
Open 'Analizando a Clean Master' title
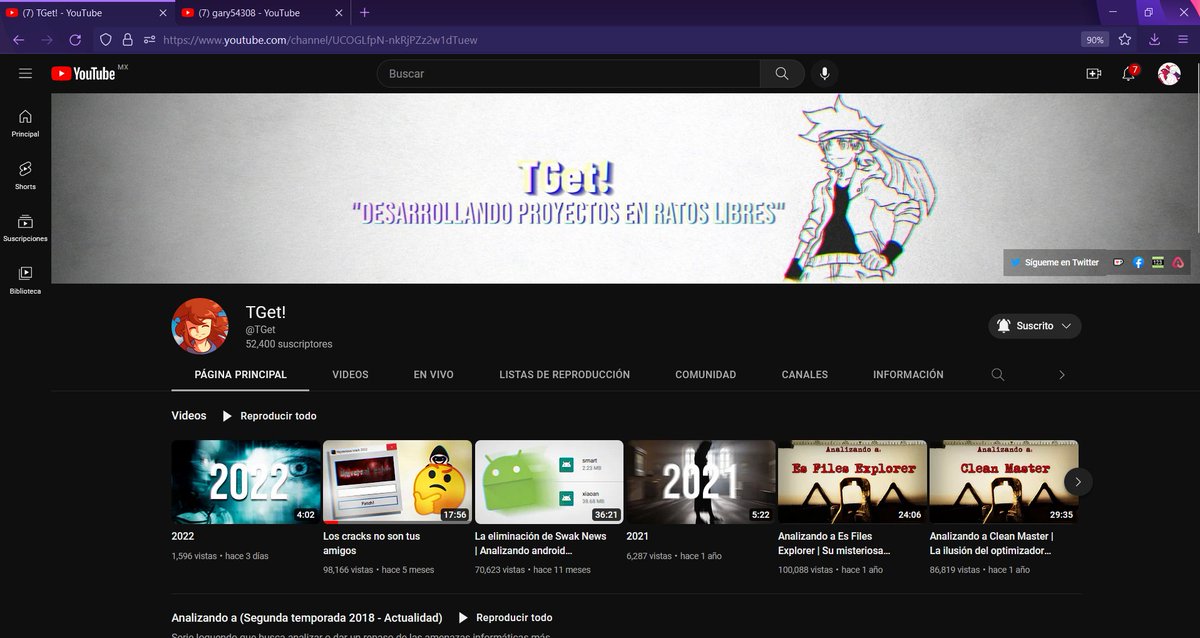(992, 543)
